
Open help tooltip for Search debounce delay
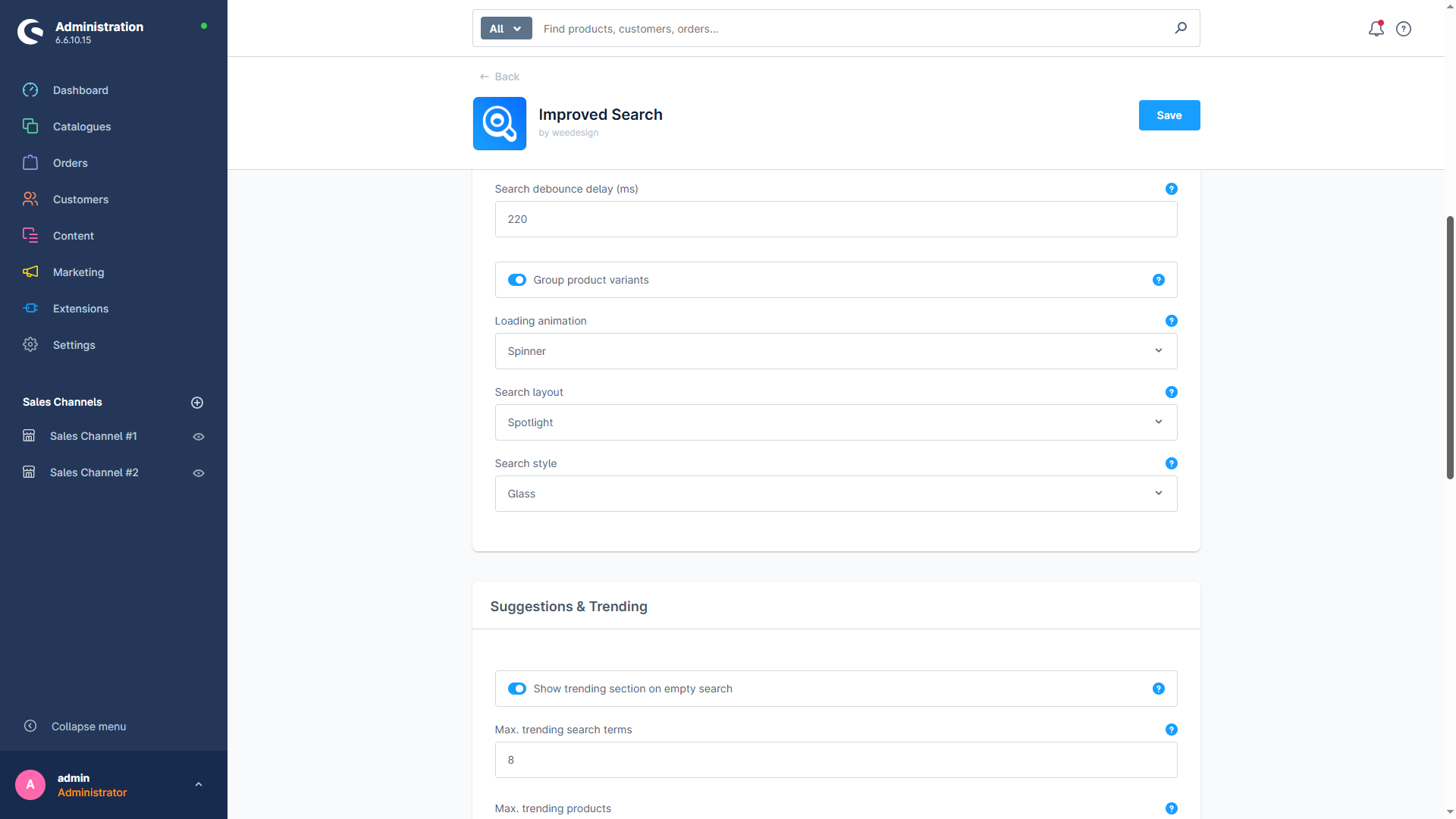(x=1171, y=189)
